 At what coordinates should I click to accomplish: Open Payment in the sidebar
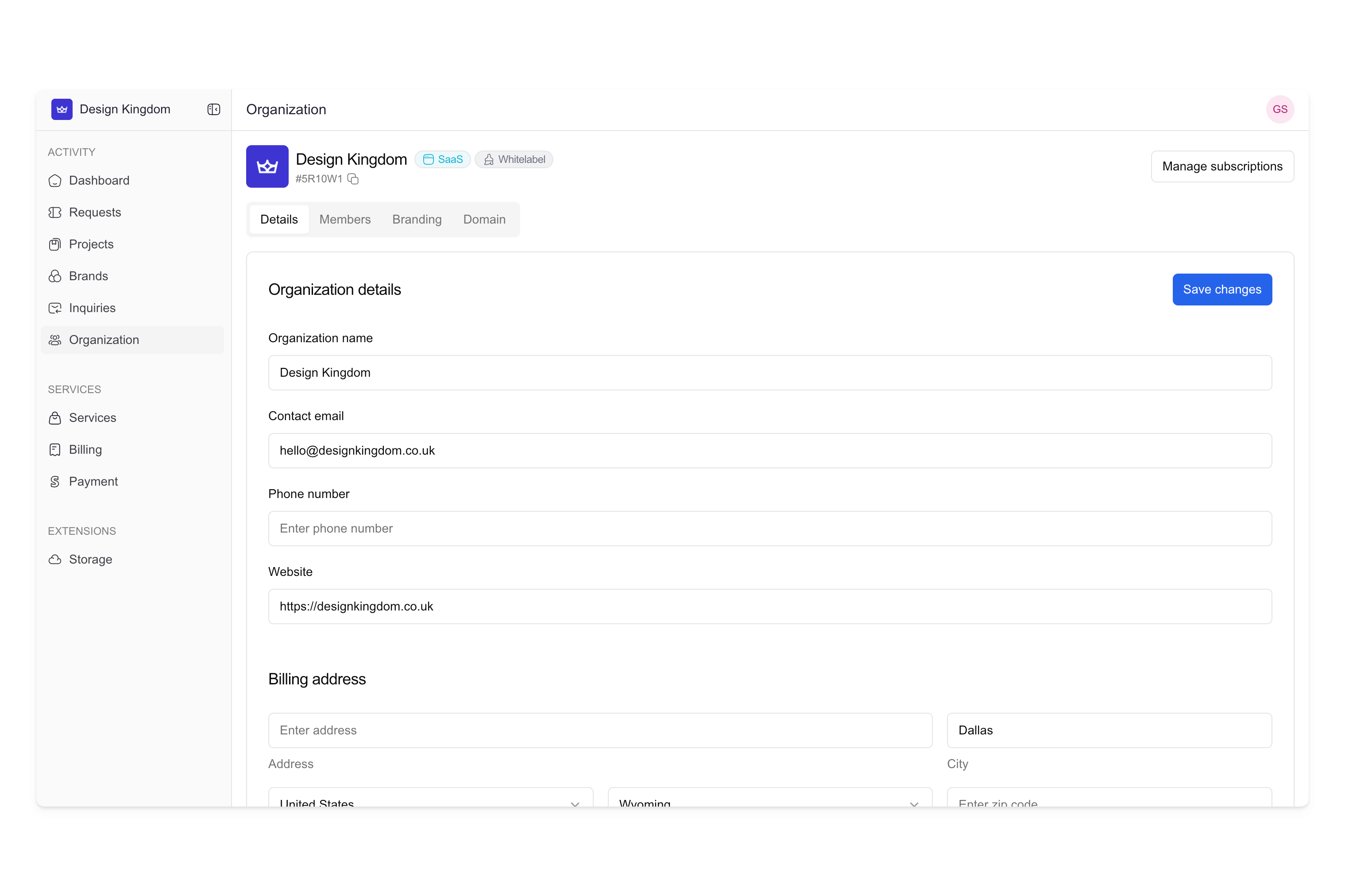pyautogui.click(x=132, y=482)
